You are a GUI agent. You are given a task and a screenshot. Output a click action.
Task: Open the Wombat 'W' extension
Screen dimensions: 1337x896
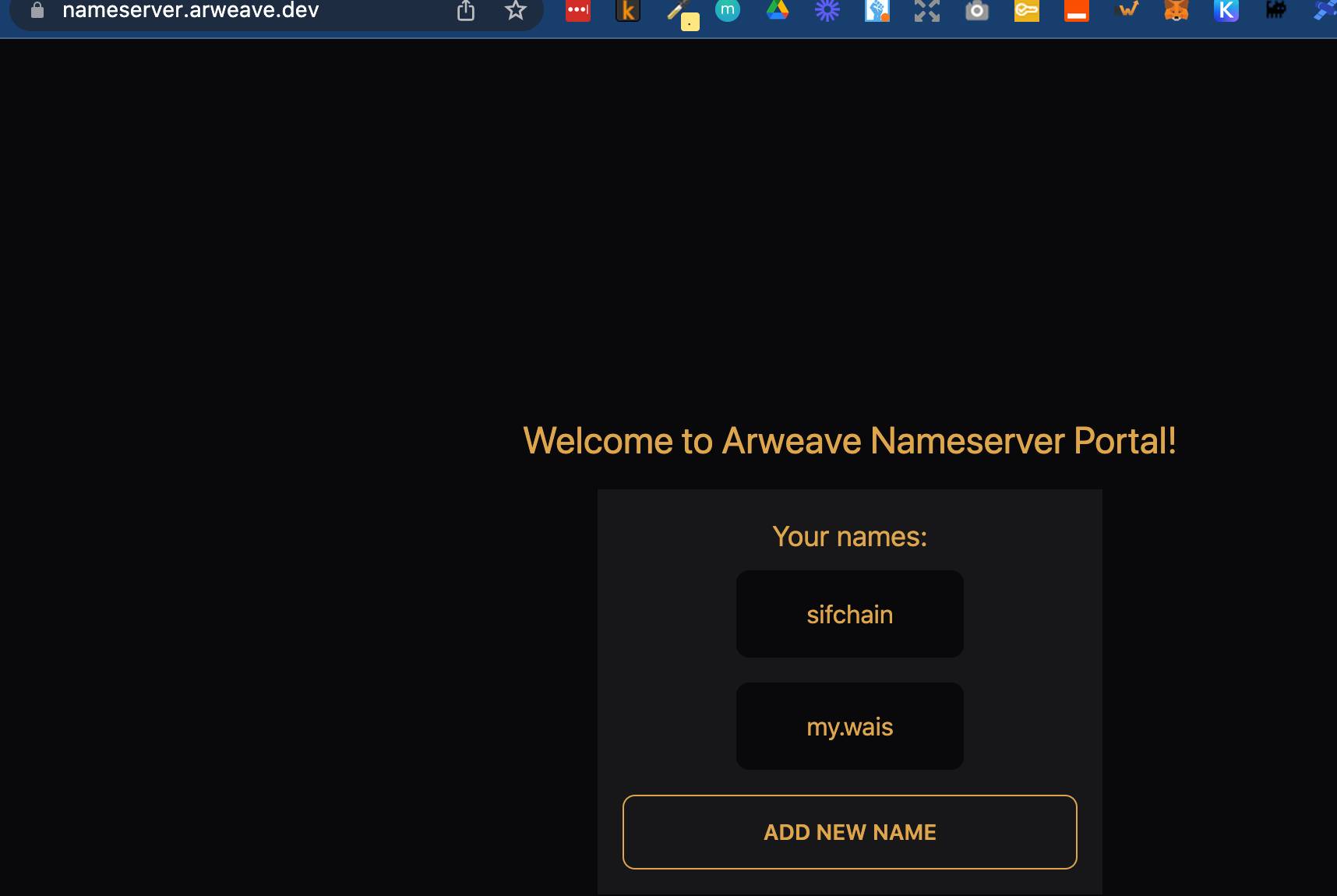click(x=1127, y=12)
